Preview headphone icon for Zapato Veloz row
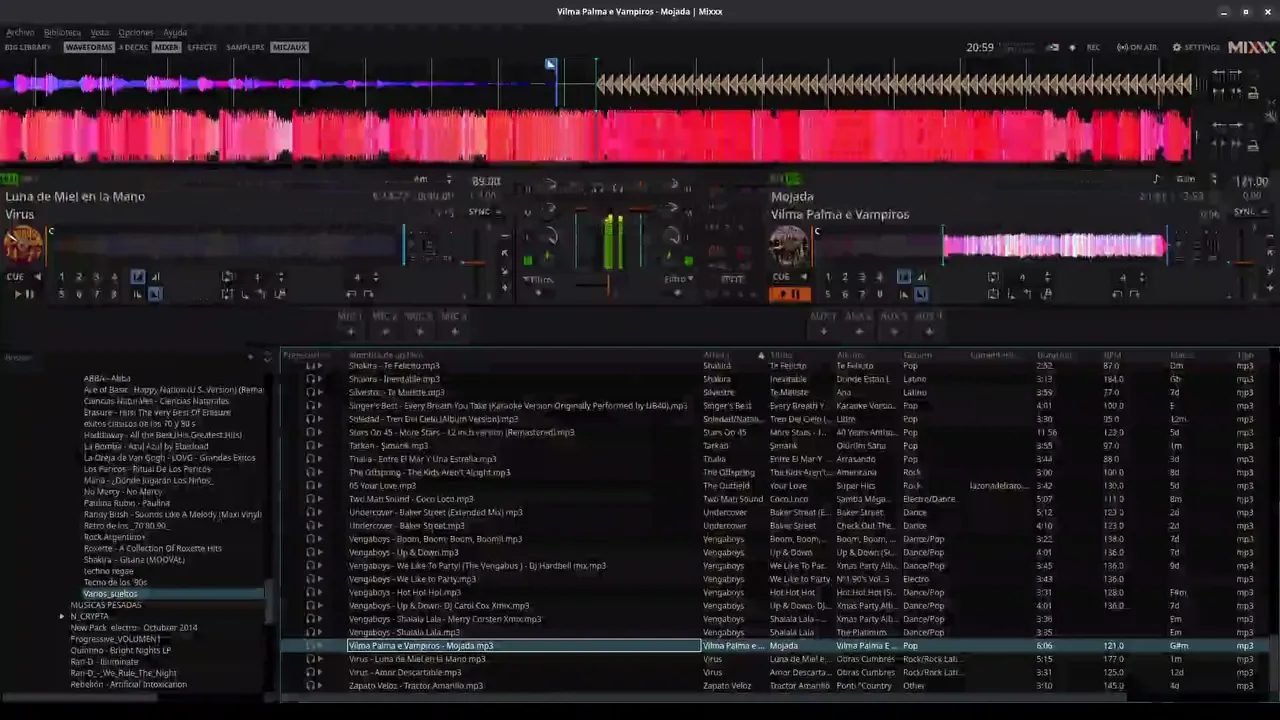 click(310, 686)
